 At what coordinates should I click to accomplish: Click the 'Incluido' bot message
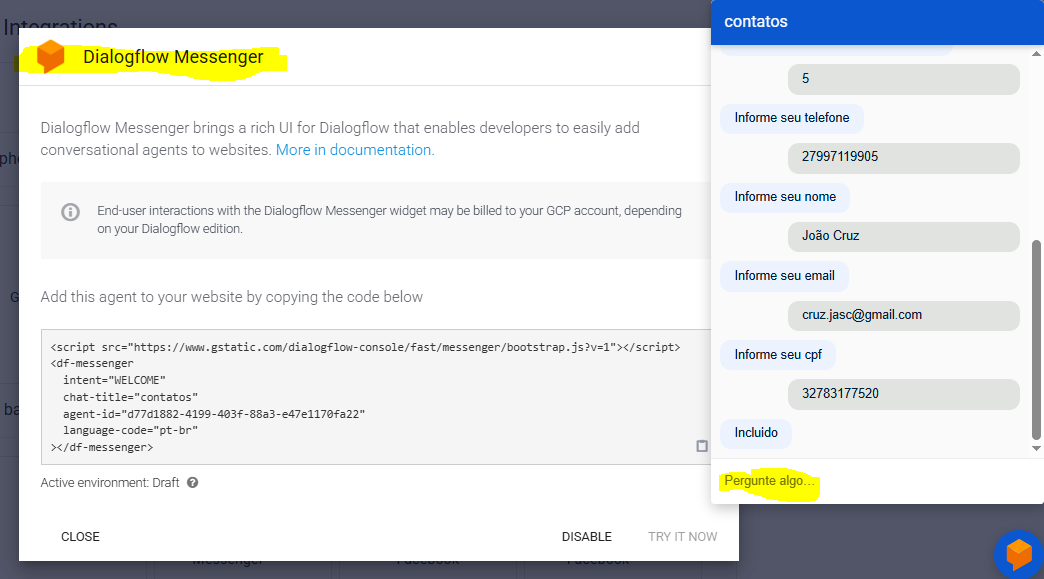coord(756,433)
